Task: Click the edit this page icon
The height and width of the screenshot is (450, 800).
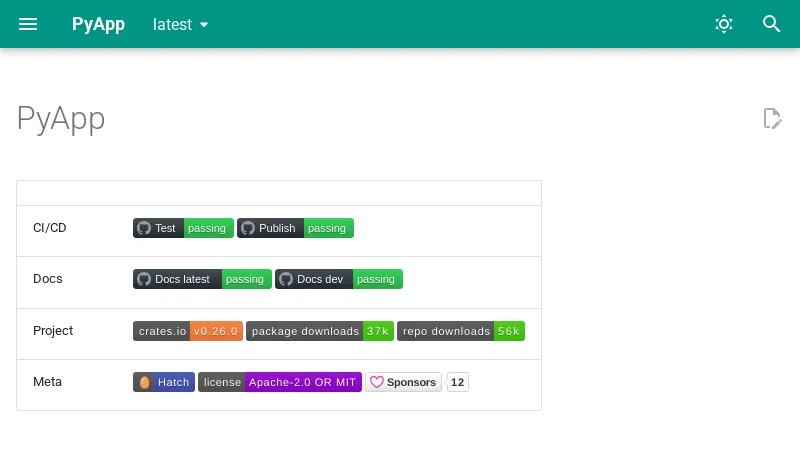Action: tap(772, 119)
